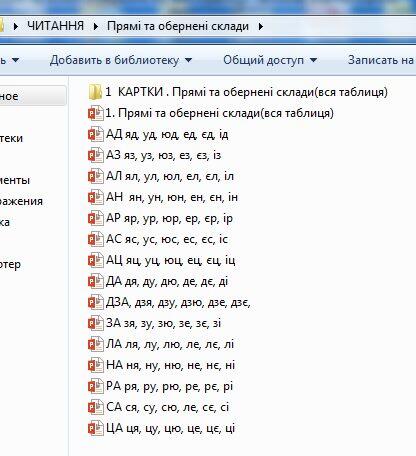Click PowerPoint icon beside 'АЗ яз, уз, юз'
This screenshot has width=416, height=456.
(x=96, y=155)
